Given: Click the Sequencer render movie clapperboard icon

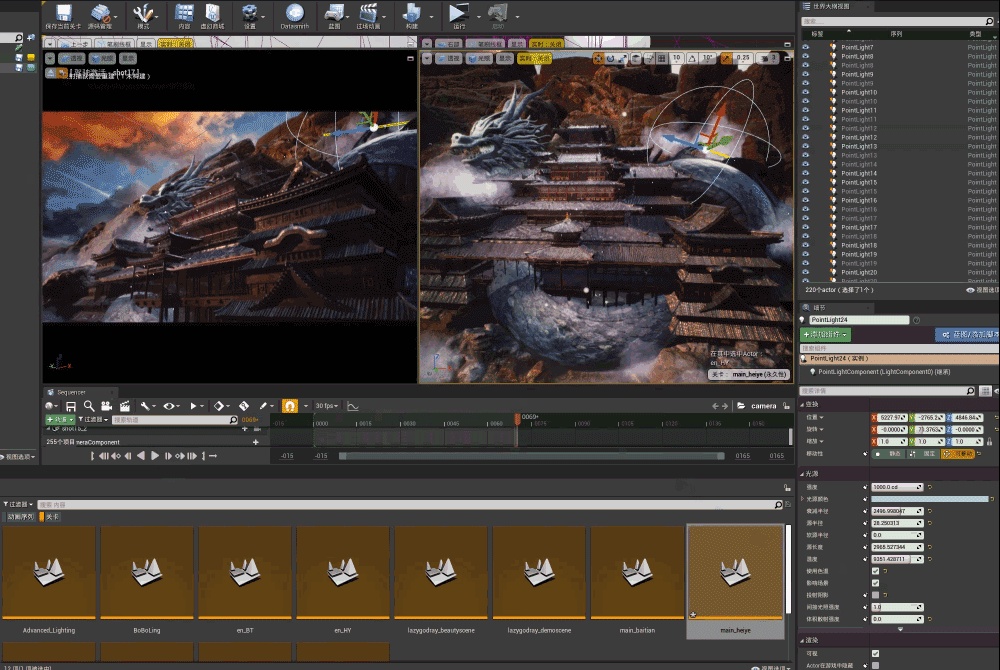Looking at the screenshot, I should tap(125, 406).
